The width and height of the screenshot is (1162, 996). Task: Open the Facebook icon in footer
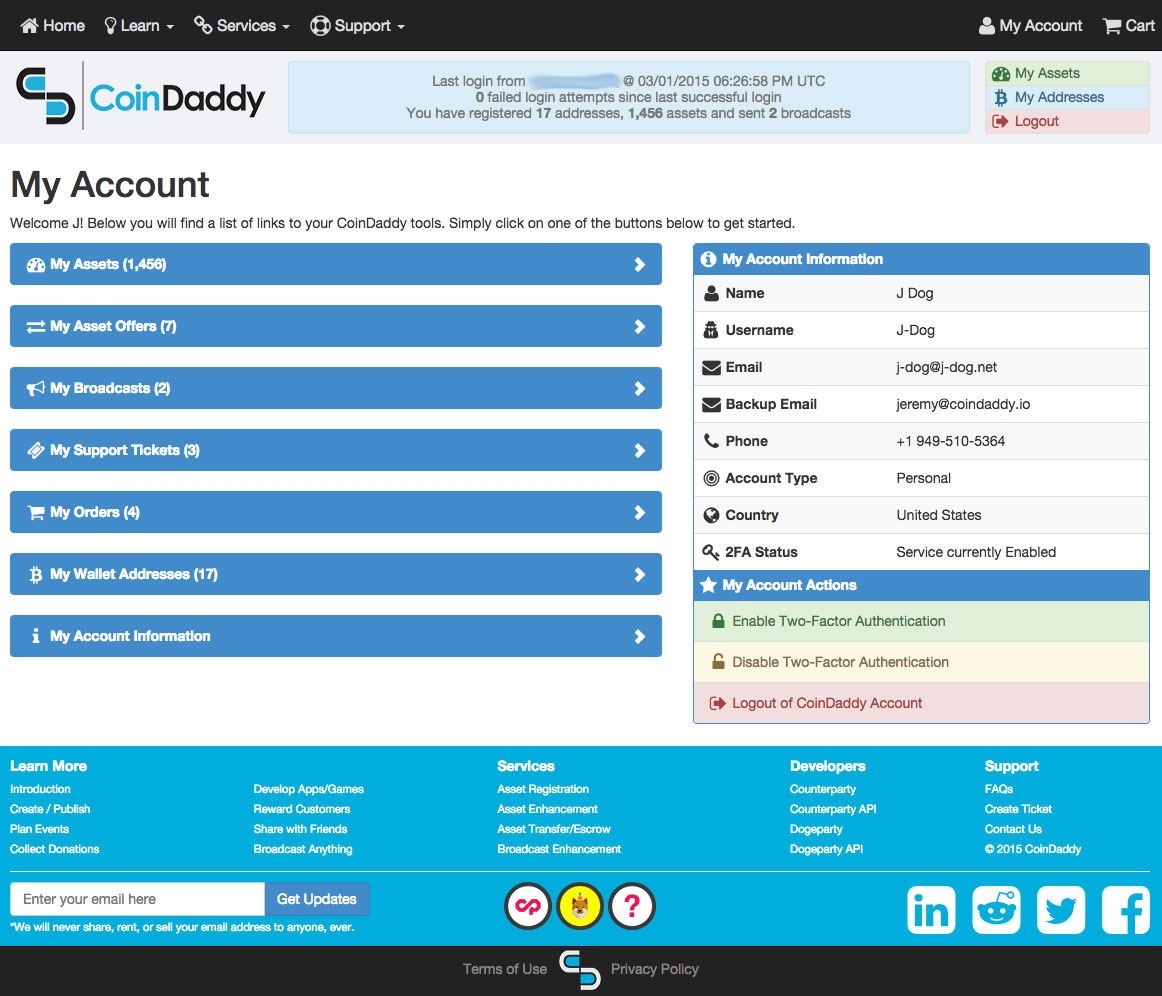[1126, 910]
